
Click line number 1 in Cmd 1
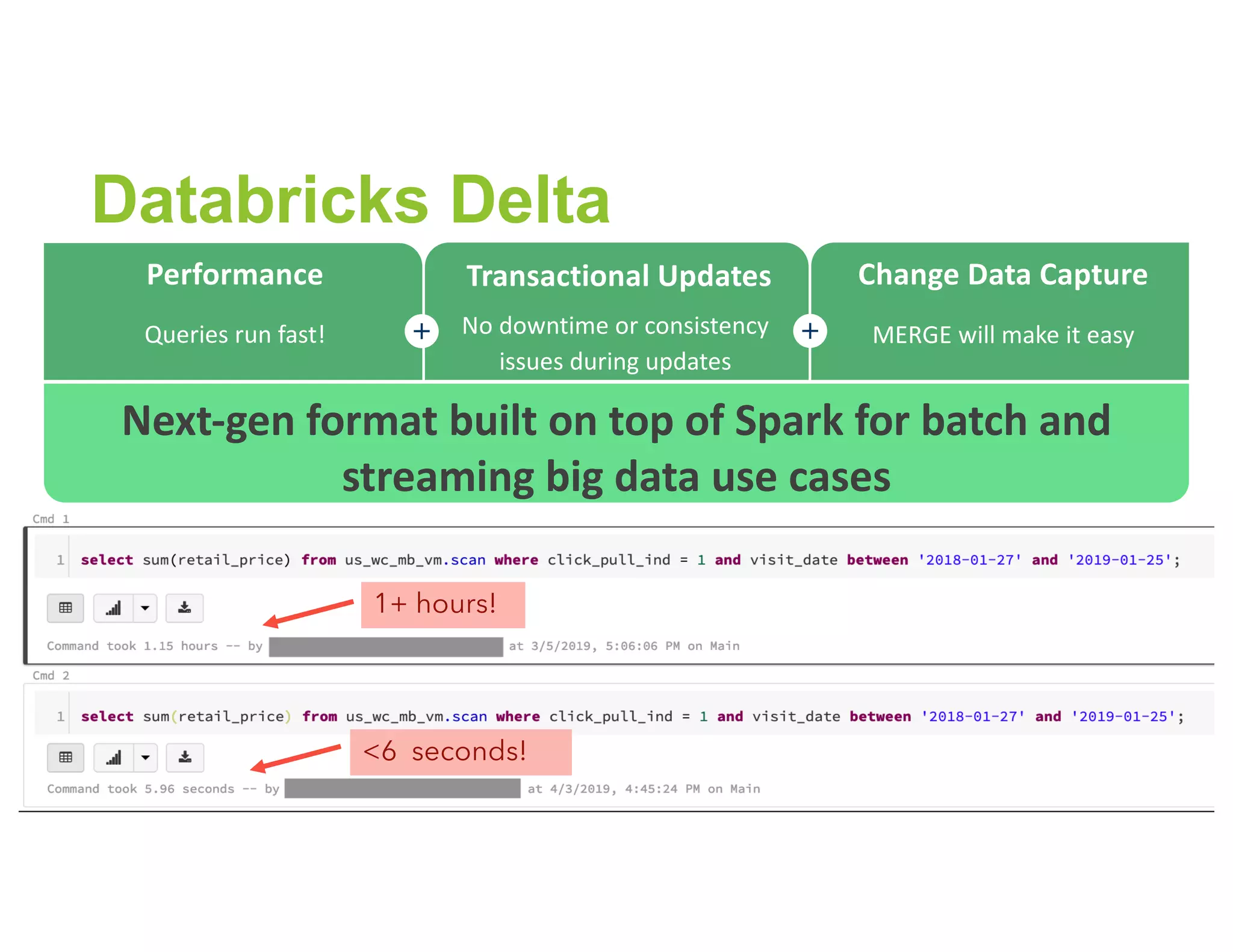point(60,560)
